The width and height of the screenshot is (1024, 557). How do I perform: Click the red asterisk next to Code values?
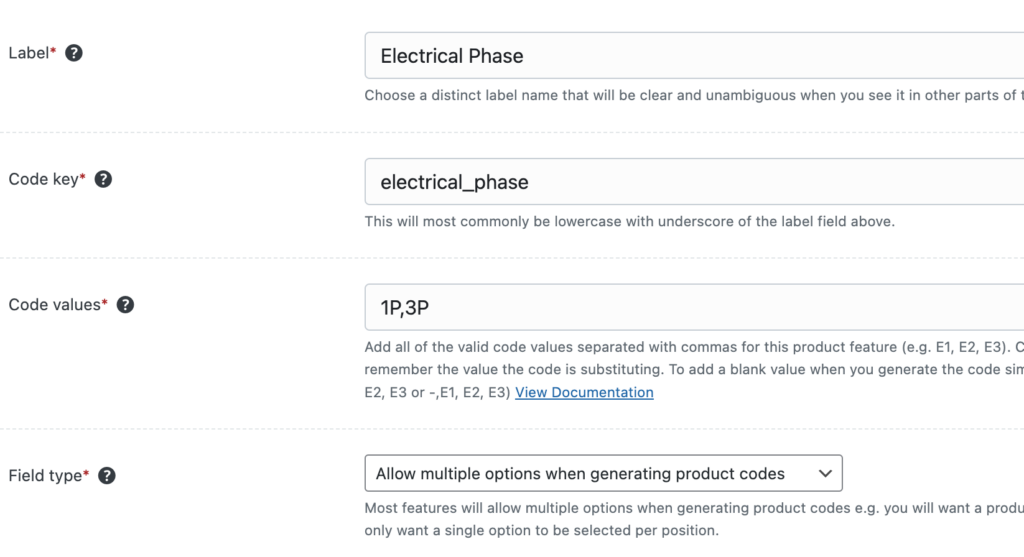coord(105,304)
